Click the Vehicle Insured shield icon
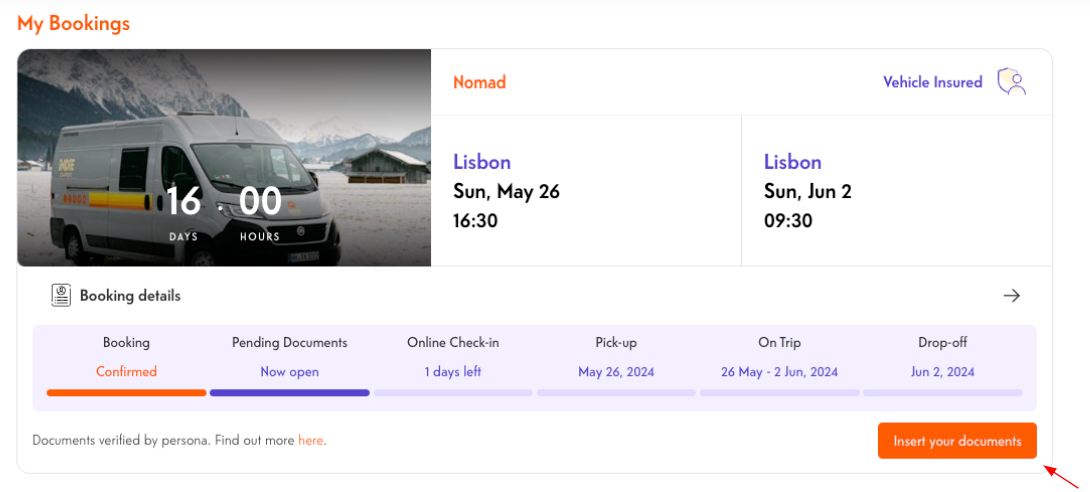 tap(1012, 82)
